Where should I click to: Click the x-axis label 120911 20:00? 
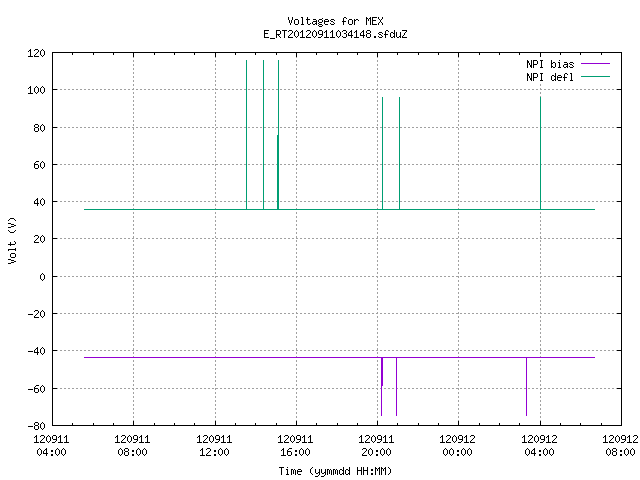pos(376,446)
